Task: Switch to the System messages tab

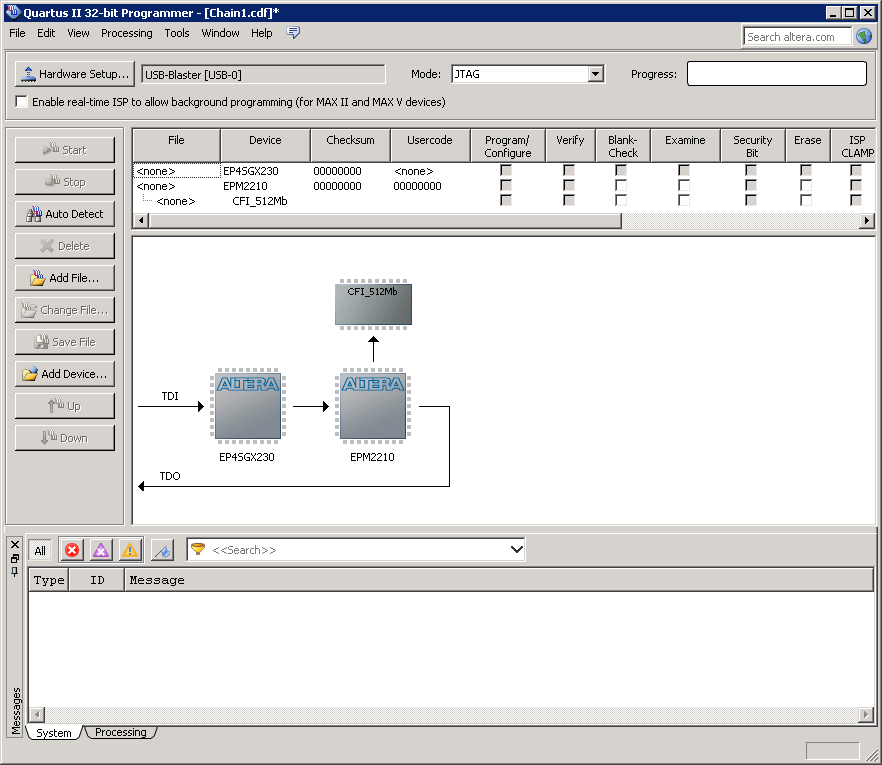Action: 53,733
